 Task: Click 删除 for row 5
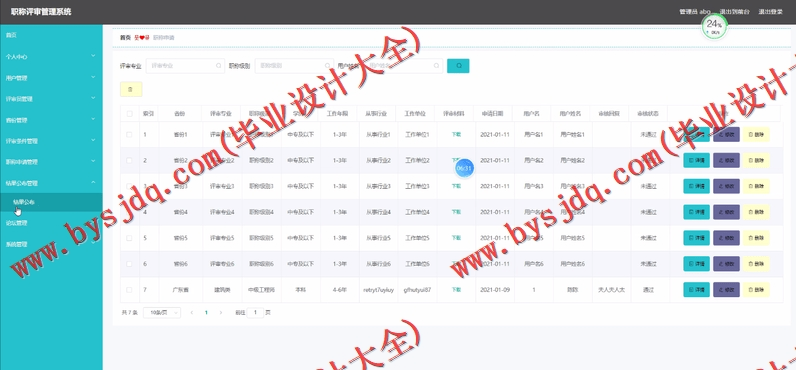(756, 238)
